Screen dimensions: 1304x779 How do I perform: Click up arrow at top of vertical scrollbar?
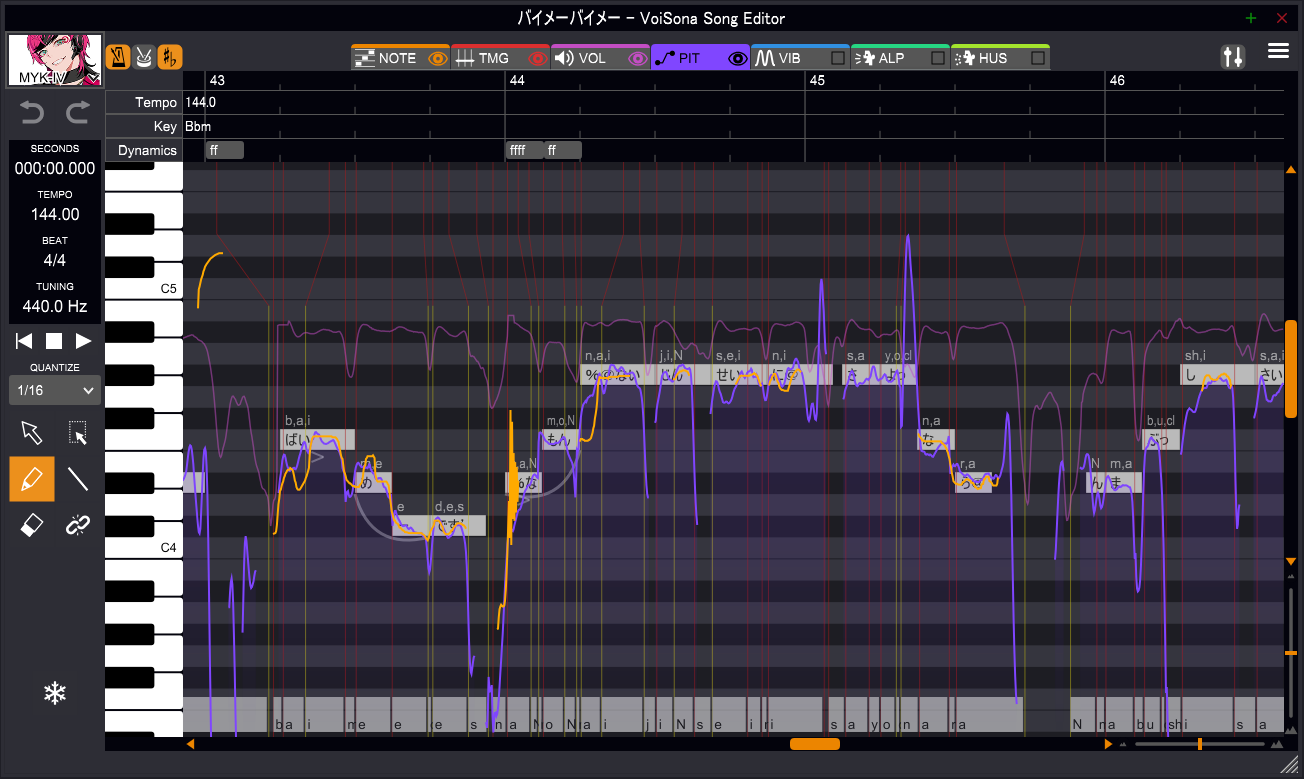tap(1291, 170)
